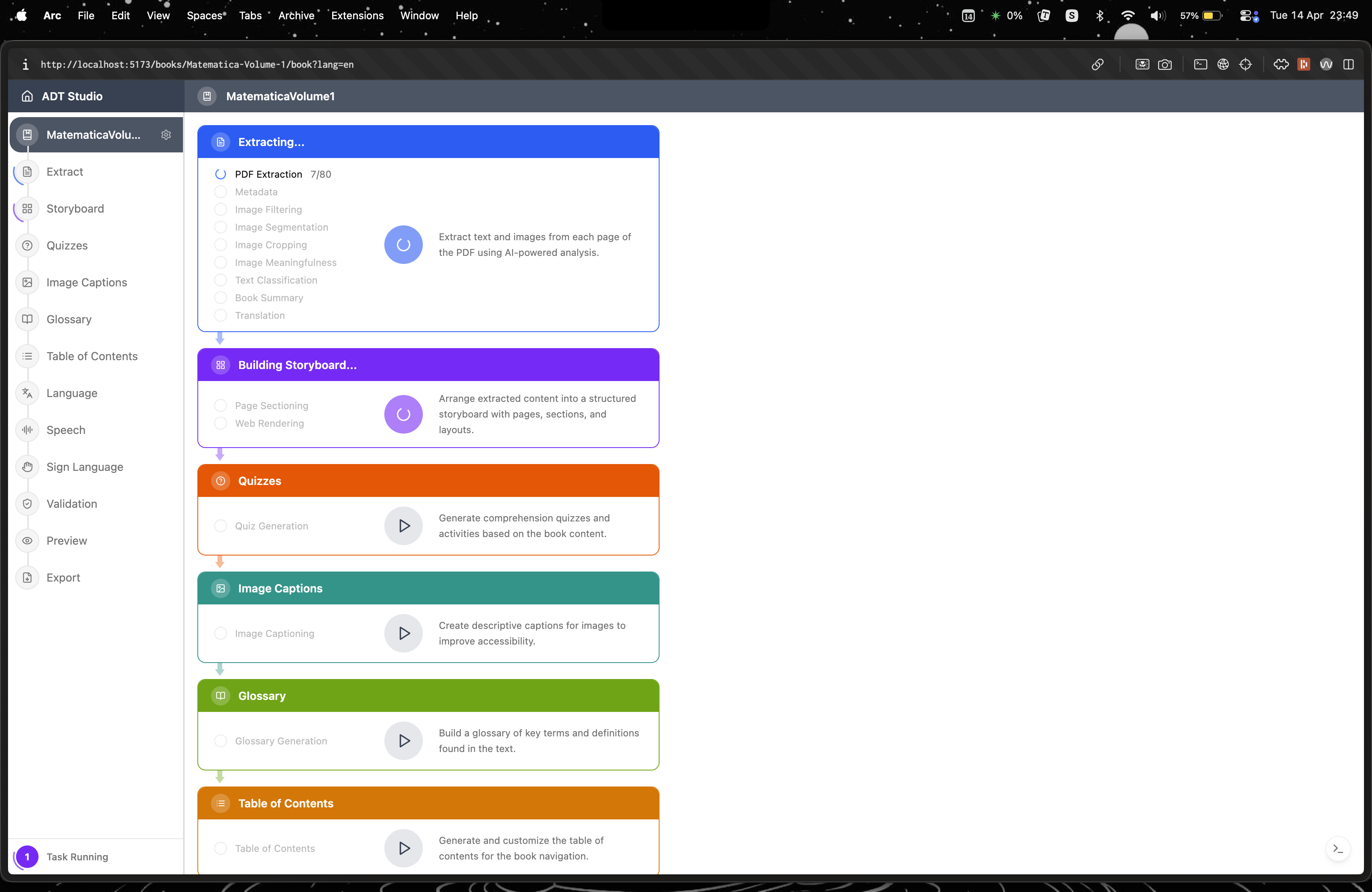Image resolution: width=1372 pixels, height=892 pixels.
Task: Go to Image Captions in sidebar
Action: pos(96,282)
